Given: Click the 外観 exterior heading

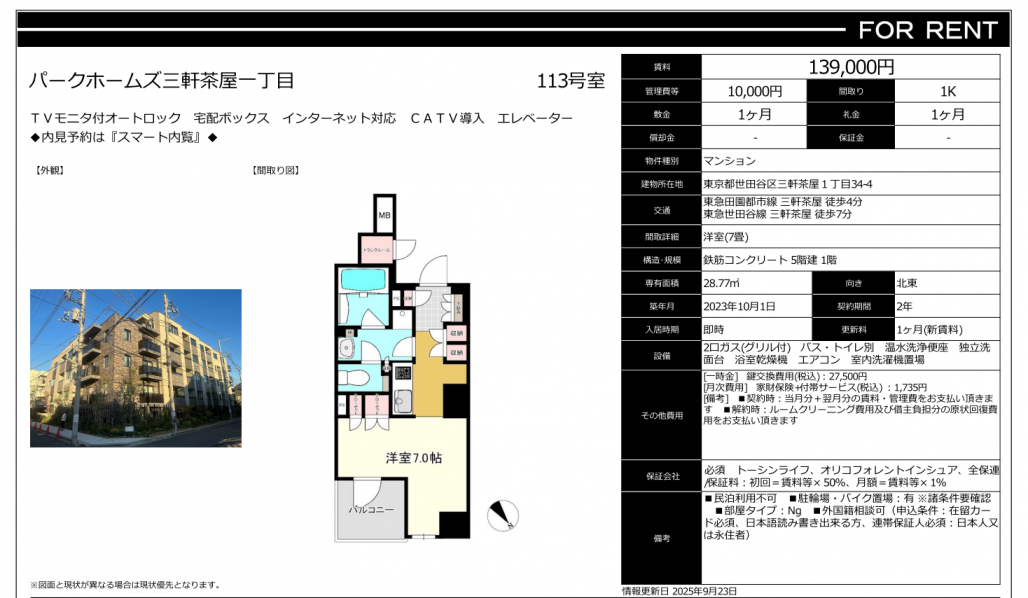Looking at the screenshot, I should (49, 170).
